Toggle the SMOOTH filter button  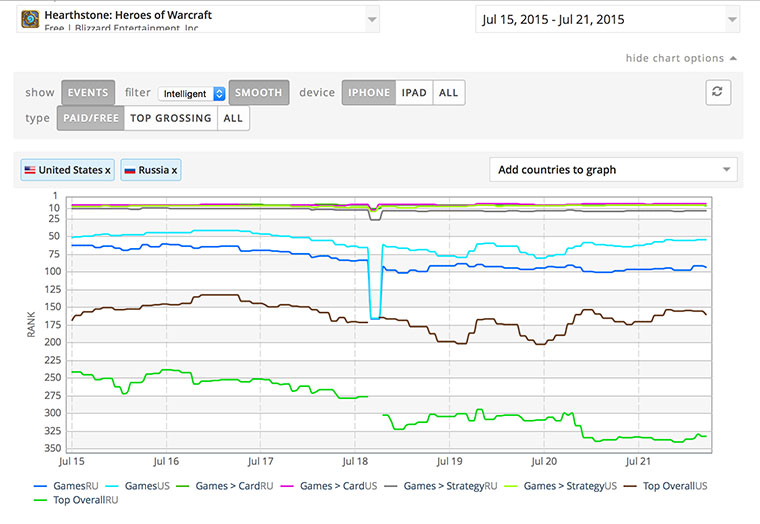(x=259, y=93)
